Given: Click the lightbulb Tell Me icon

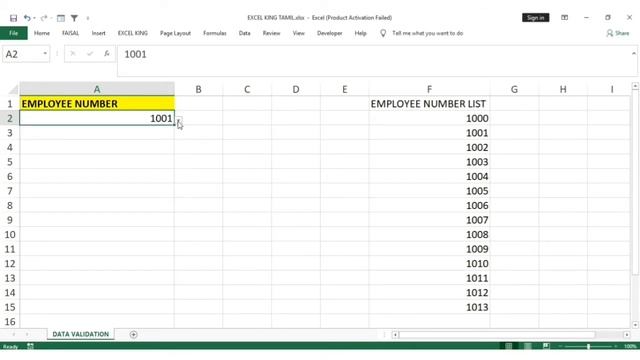Looking at the screenshot, I should 383,33.
